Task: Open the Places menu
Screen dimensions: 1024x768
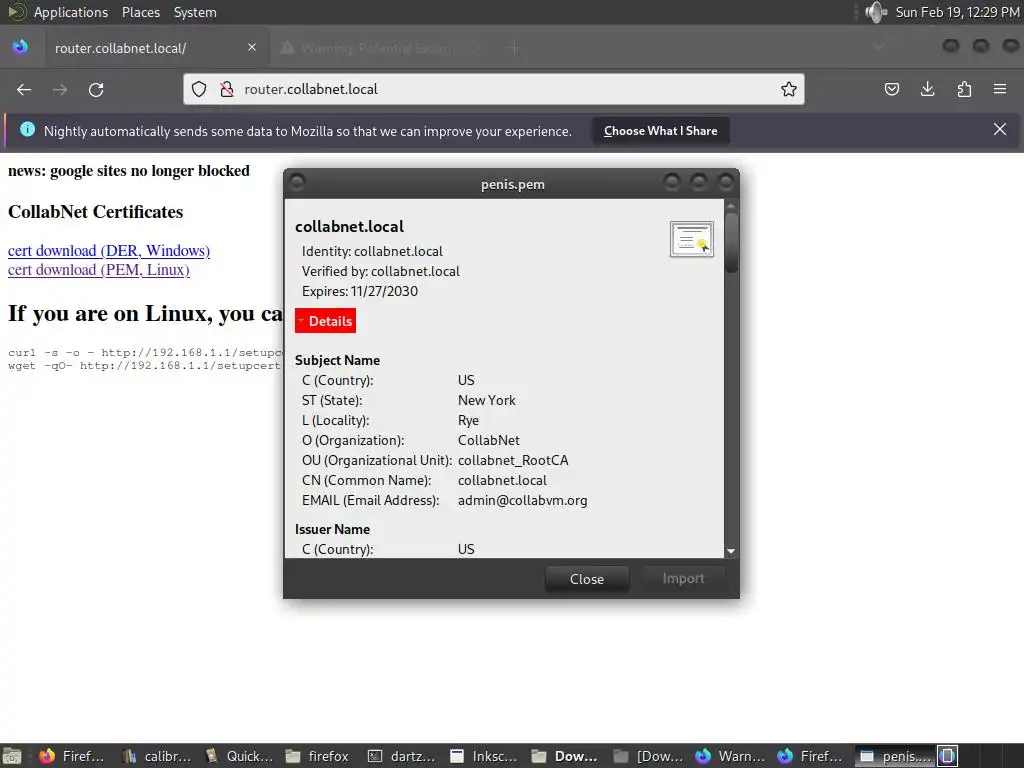Action: (x=141, y=12)
